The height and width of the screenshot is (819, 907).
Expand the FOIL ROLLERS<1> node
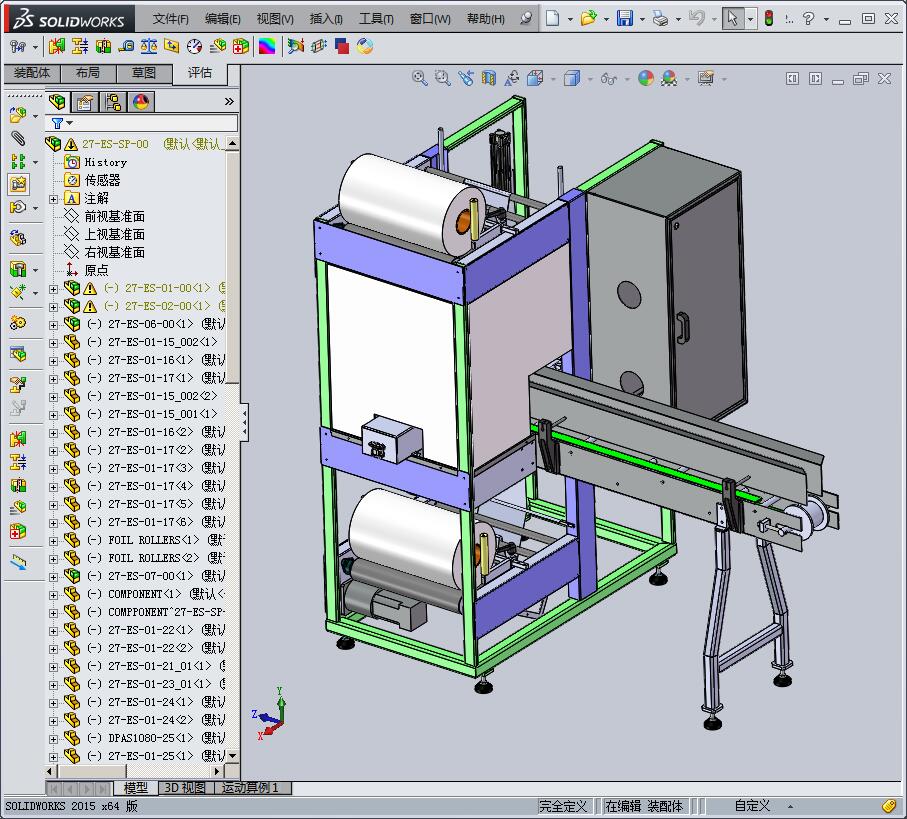[53, 541]
